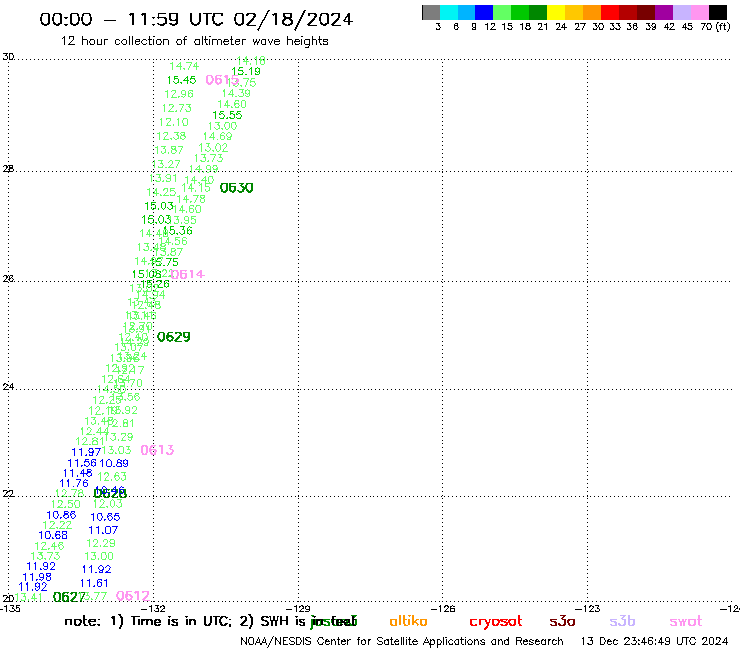Click the blue 10.65 wave height value

tap(105, 517)
